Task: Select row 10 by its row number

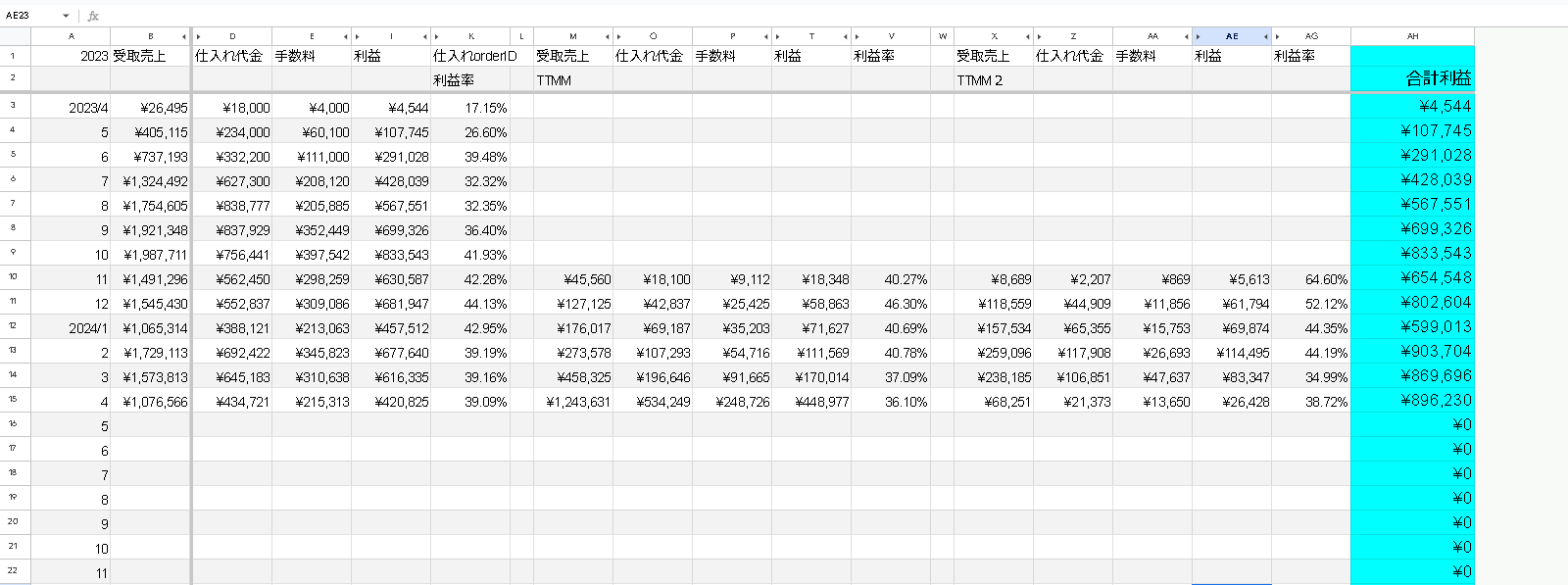Action: coord(14,277)
